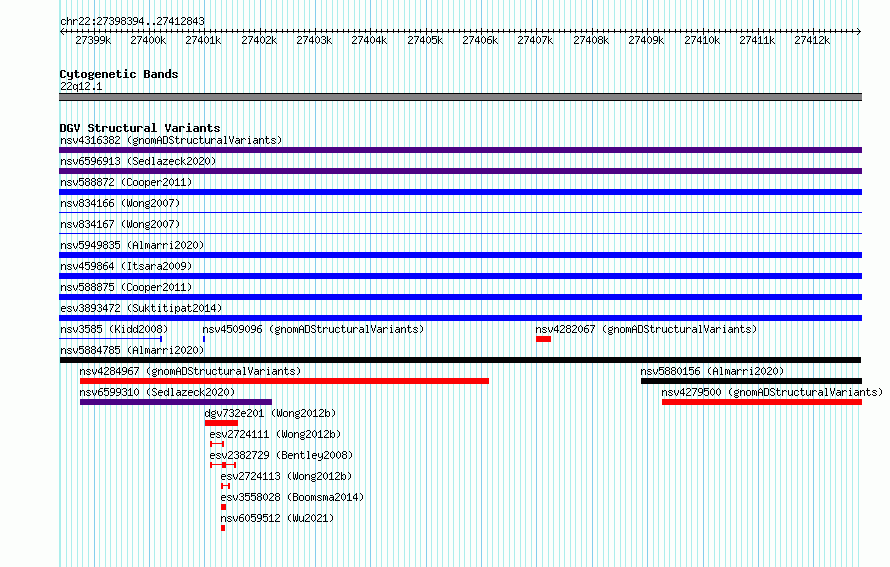The width and height of the screenshot is (890, 567).
Task: Click nsv4284967 gnomAD variant label
Action: [190, 371]
